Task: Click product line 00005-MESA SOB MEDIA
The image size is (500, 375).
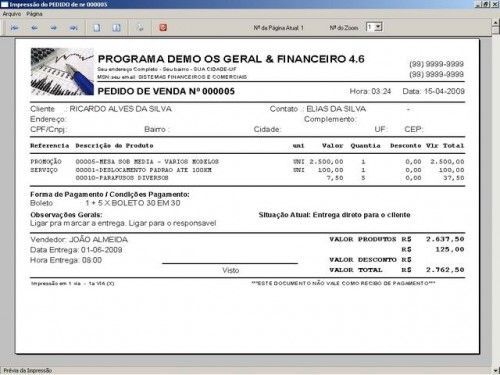Action: point(147,162)
